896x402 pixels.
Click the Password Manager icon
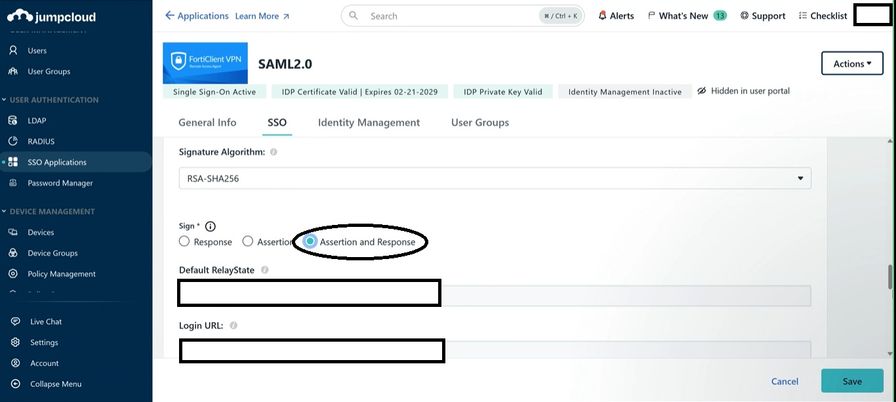pyautogui.click(x=14, y=183)
